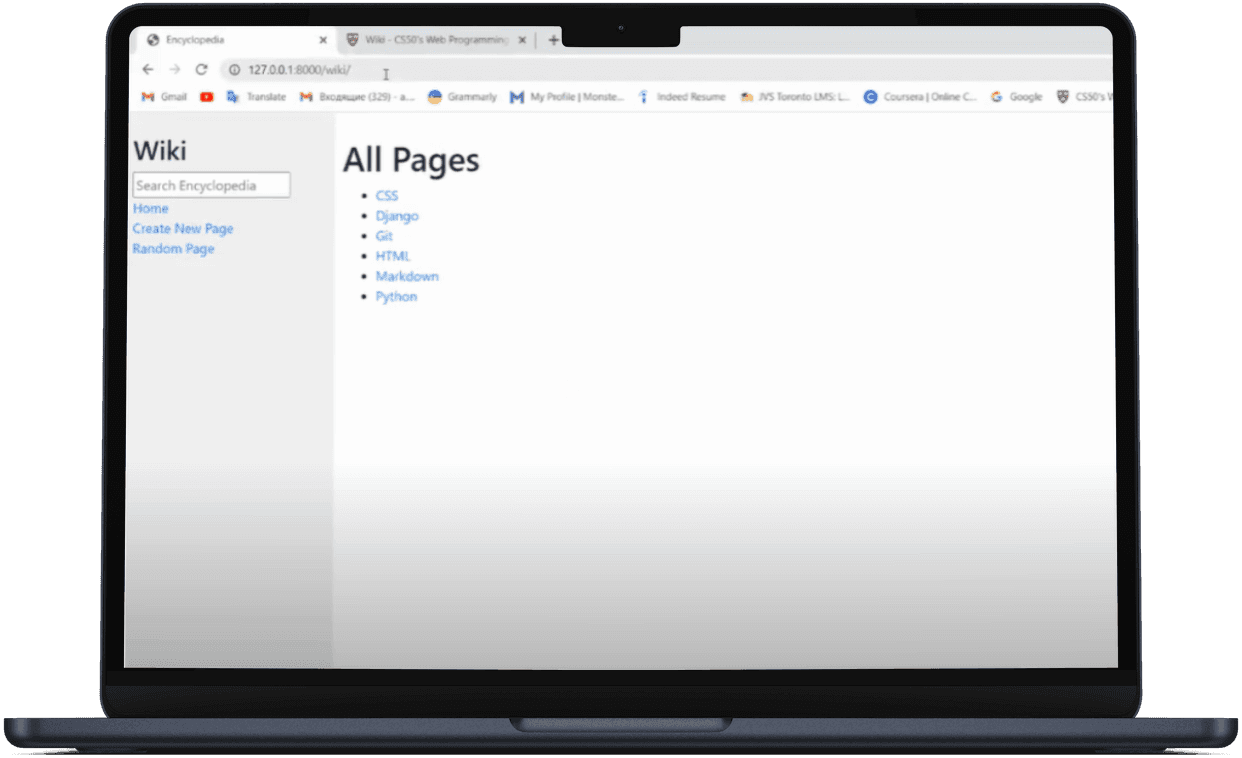Click the All Pages heading

pyautogui.click(x=411, y=160)
